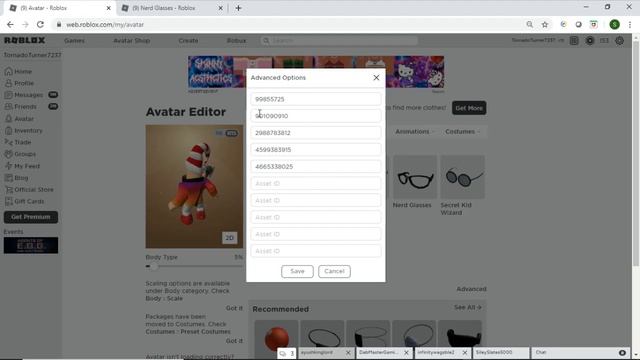Open the Chrome profile avatar icon

pyautogui.click(x=614, y=24)
